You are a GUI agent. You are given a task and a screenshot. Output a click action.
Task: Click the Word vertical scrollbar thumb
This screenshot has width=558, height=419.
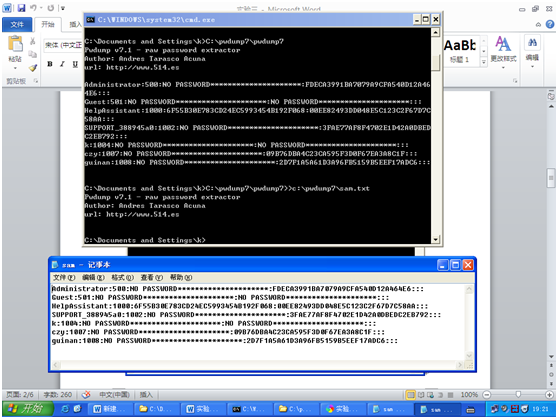(551, 177)
